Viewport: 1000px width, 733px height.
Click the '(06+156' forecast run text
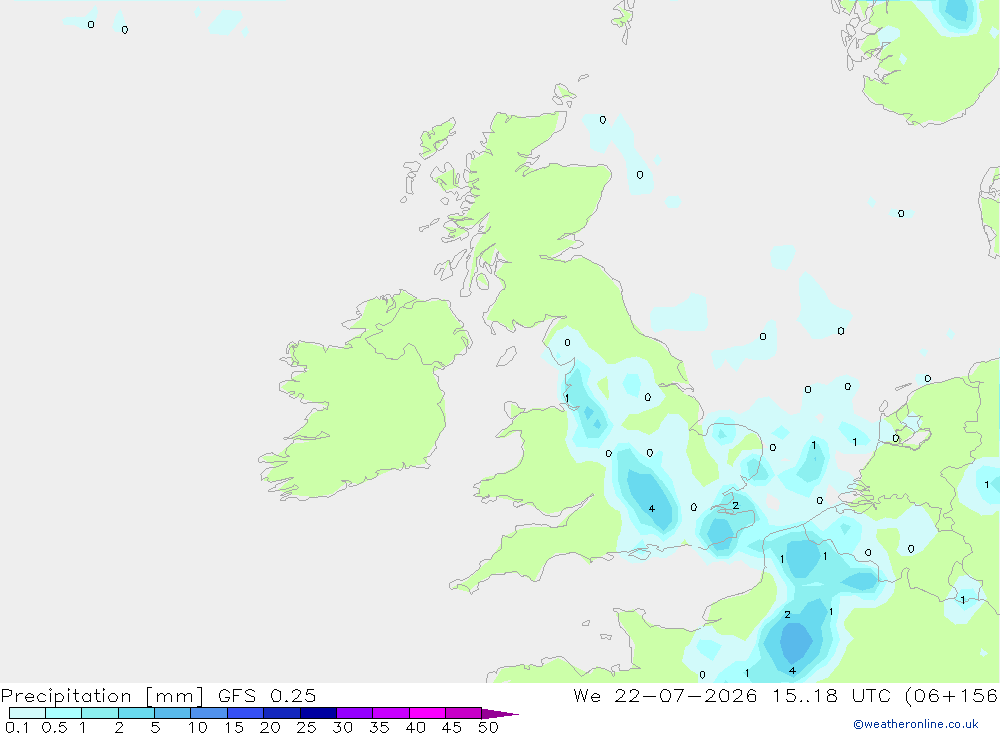[x=952, y=696]
